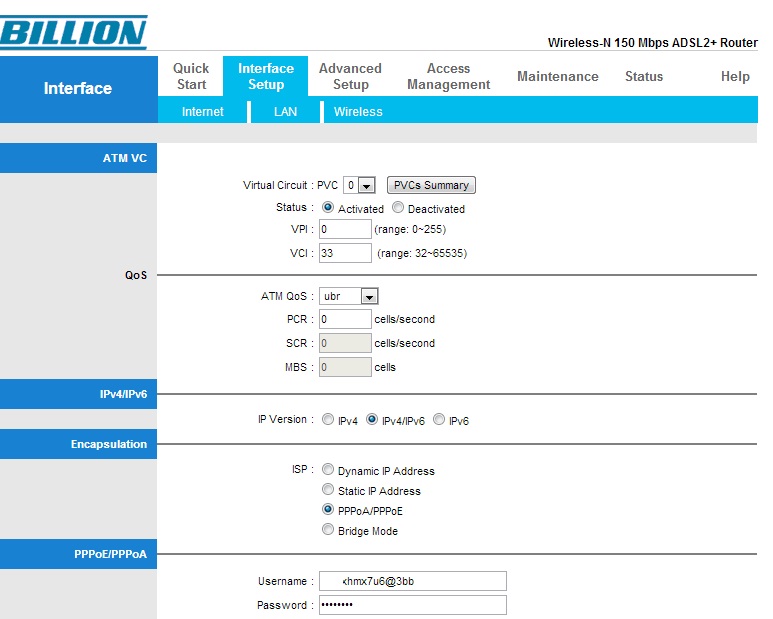773x619 pixels.
Task: Go to the Access Management tab
Action: (449, 76)
